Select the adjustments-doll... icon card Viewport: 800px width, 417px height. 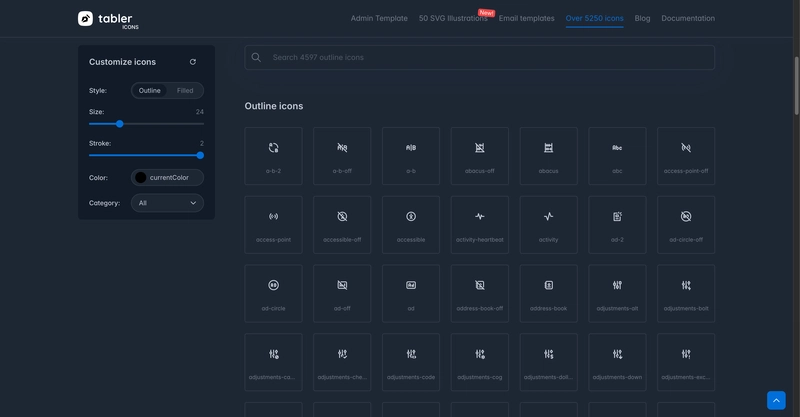click(x=548, y=362)
